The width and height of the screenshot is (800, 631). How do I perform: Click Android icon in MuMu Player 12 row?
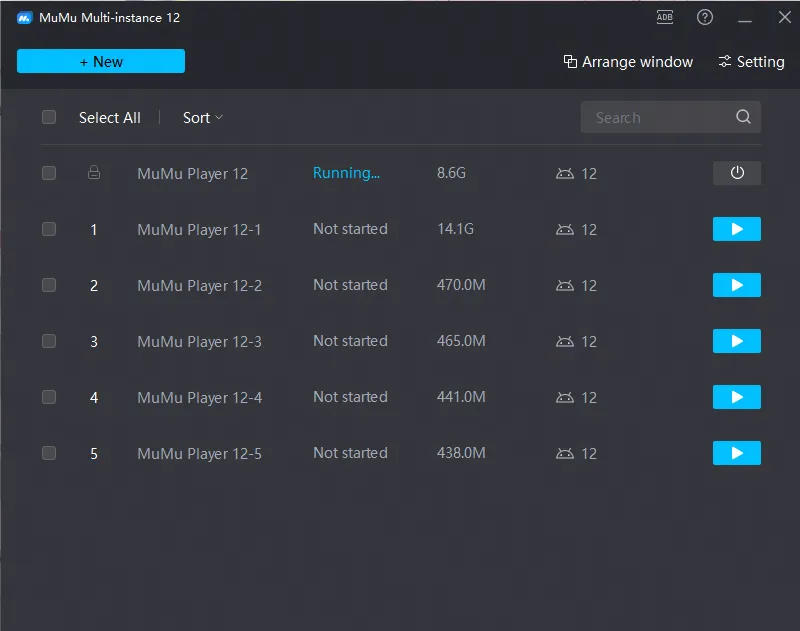pyautogui.click(x=564, y=173)
